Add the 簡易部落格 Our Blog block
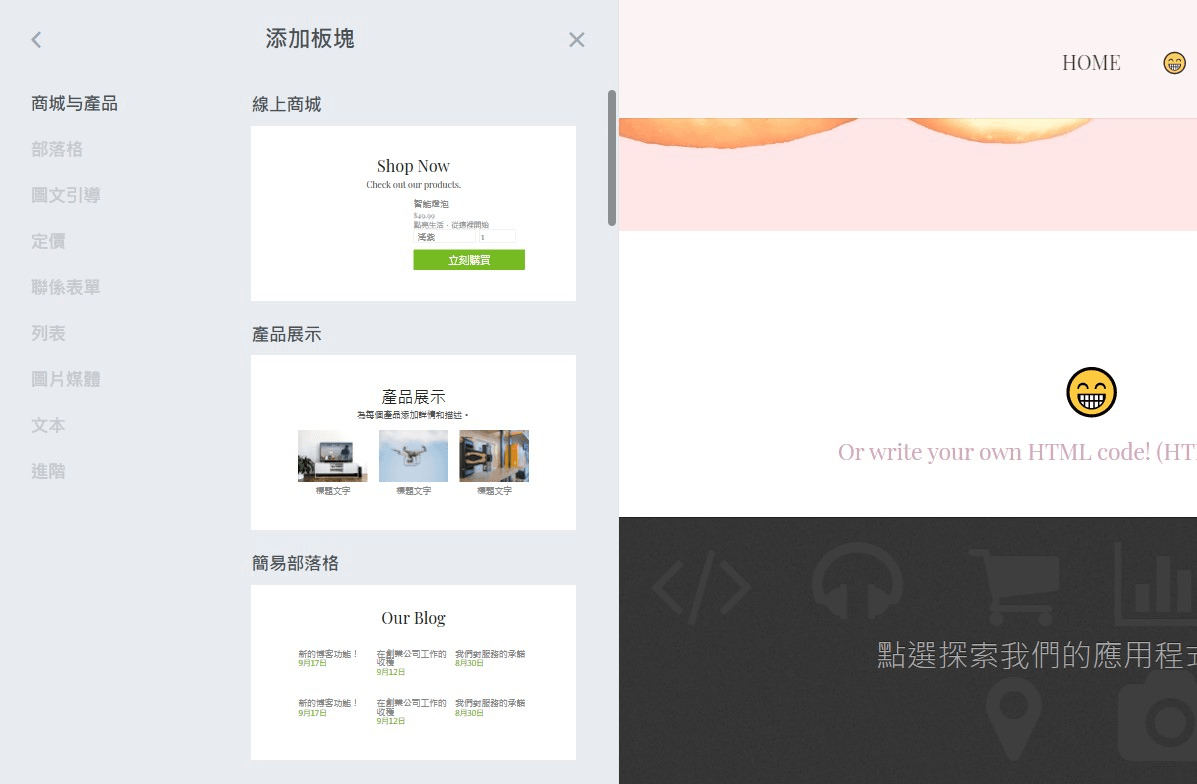 click(413, 672)
